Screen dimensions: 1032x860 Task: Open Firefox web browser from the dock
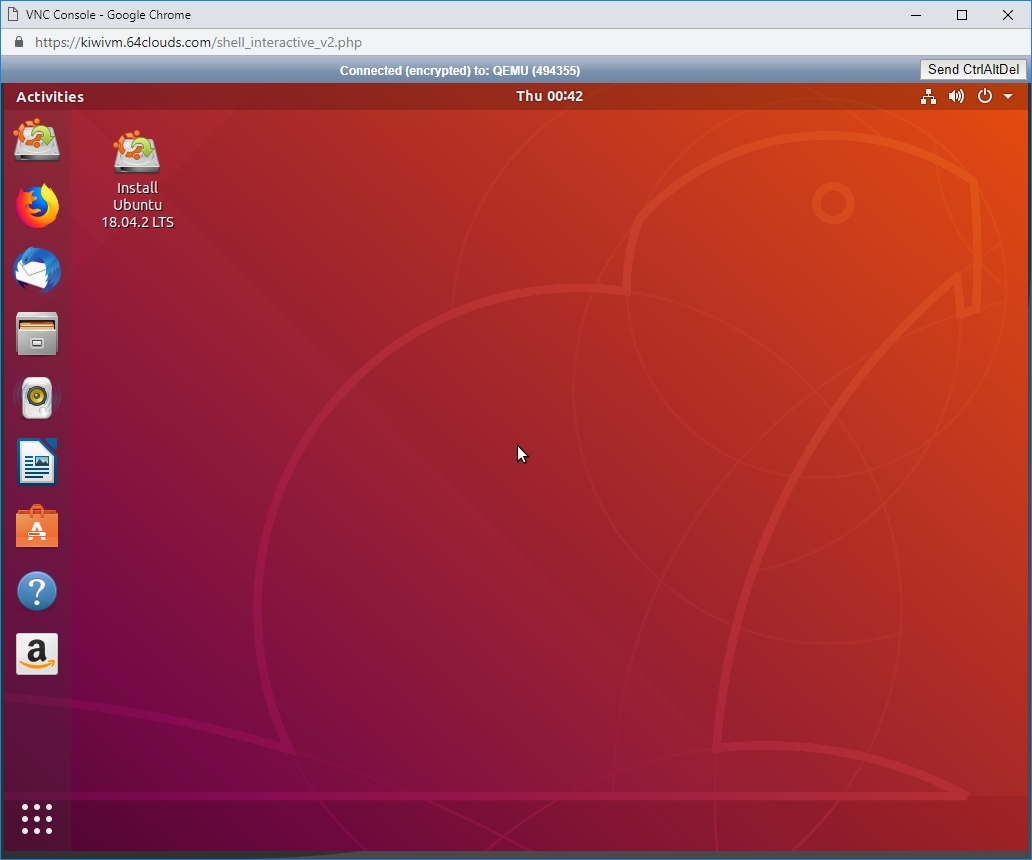(37, 206)
